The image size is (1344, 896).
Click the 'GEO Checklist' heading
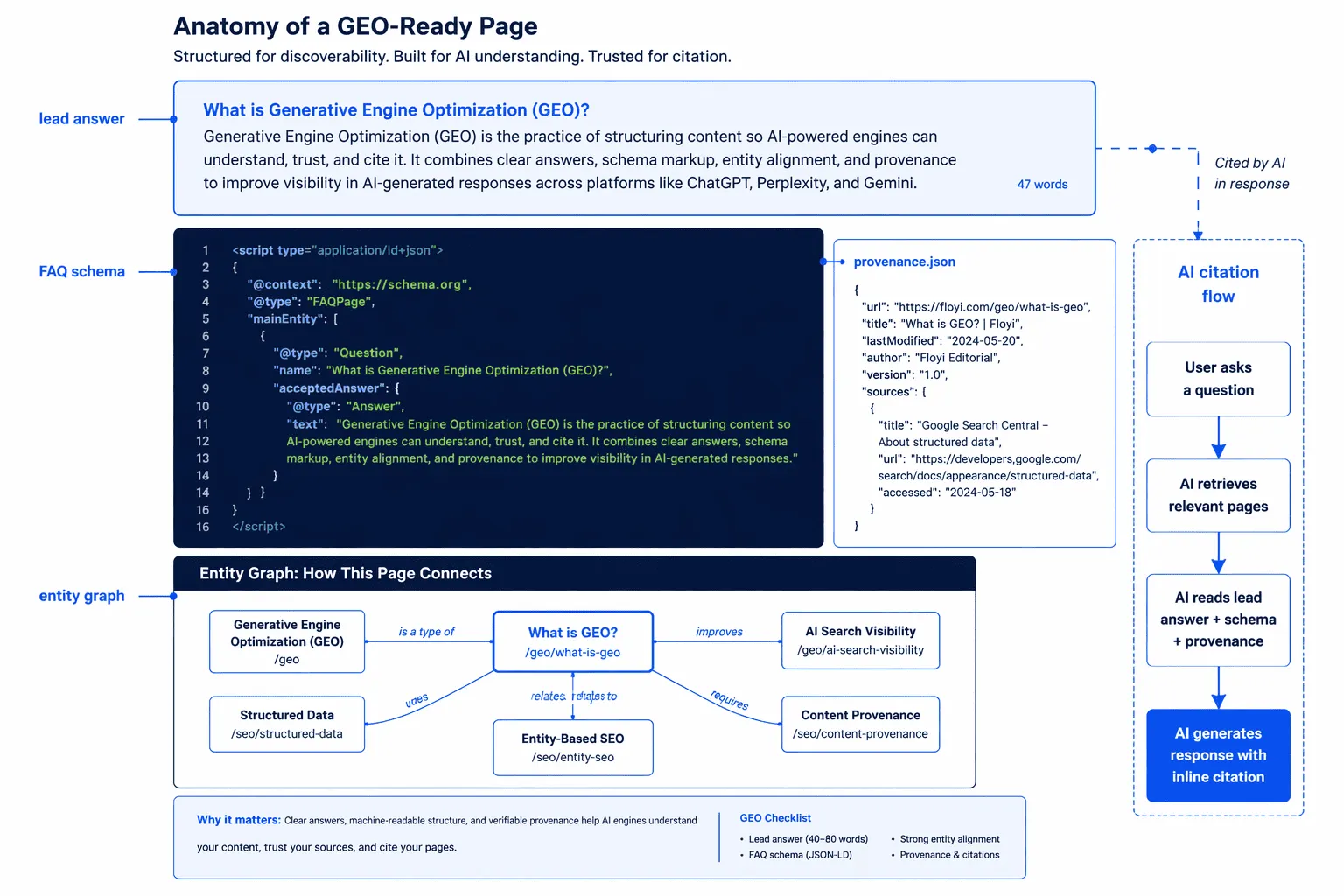tap(775, 818)
